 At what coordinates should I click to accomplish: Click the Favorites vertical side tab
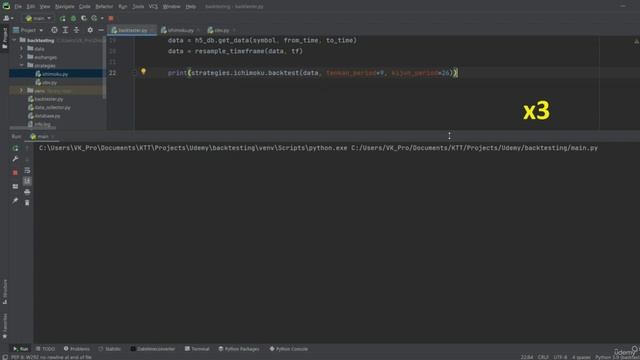4,326
